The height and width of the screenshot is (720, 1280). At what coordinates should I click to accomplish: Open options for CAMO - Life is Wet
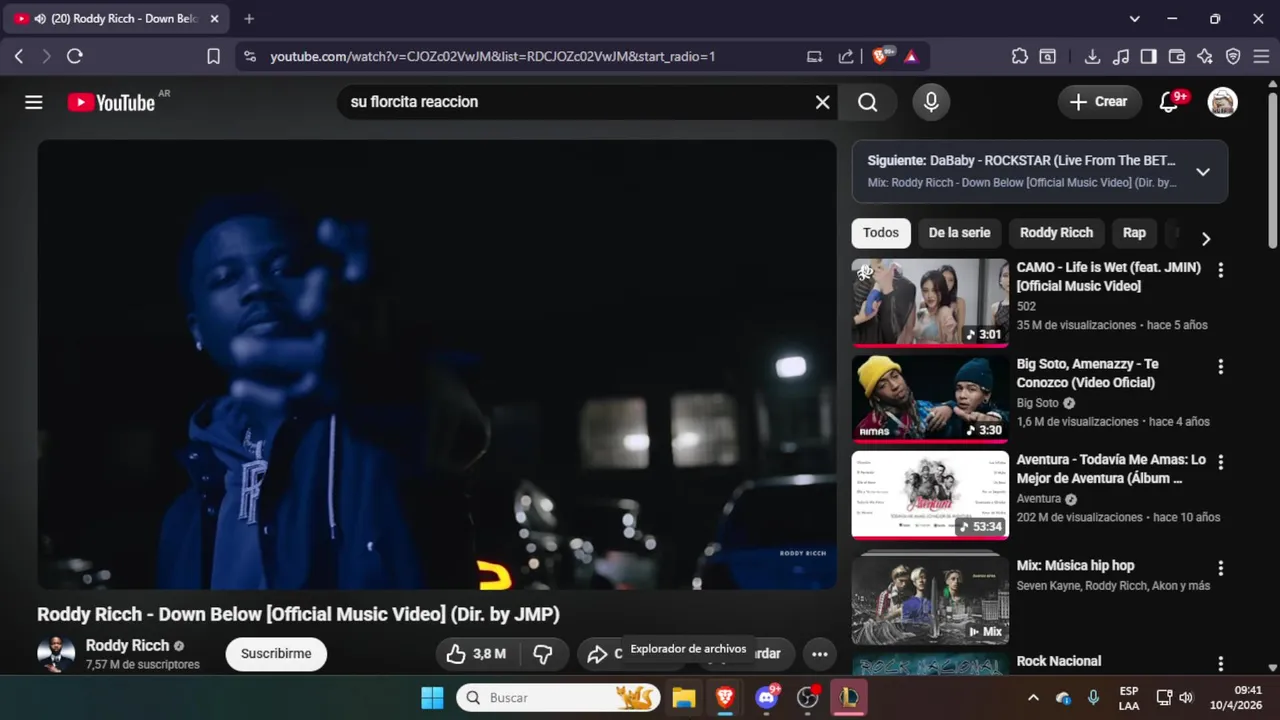click(x=1220, y=270)
